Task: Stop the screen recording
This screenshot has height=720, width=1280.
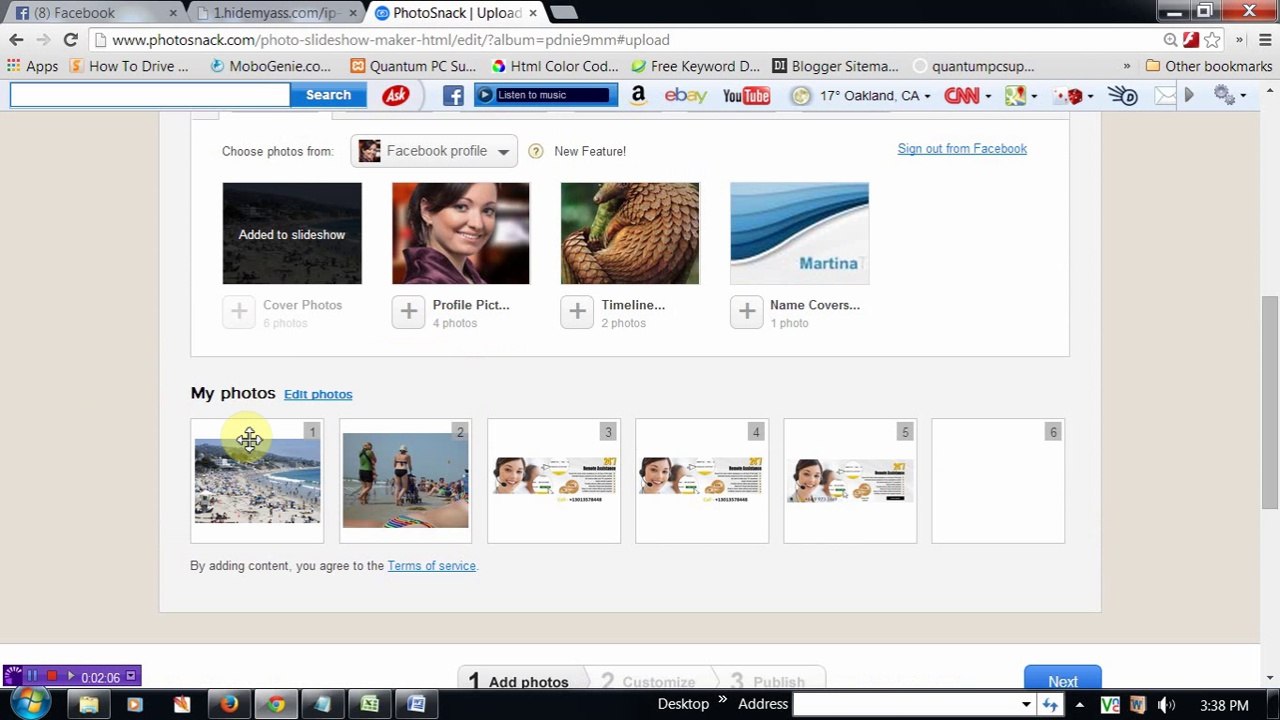Action: point(52,677)
